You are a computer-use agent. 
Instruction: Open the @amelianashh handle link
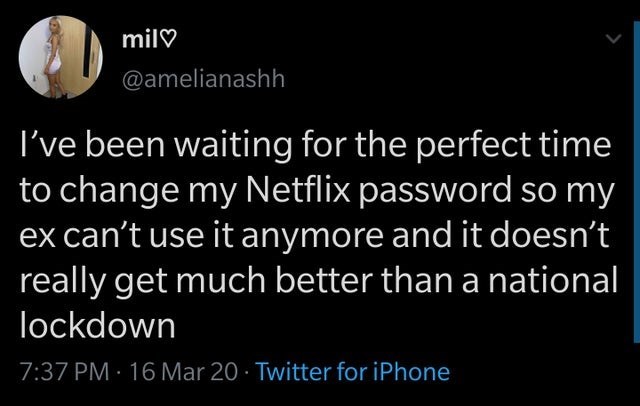point(203,79)
